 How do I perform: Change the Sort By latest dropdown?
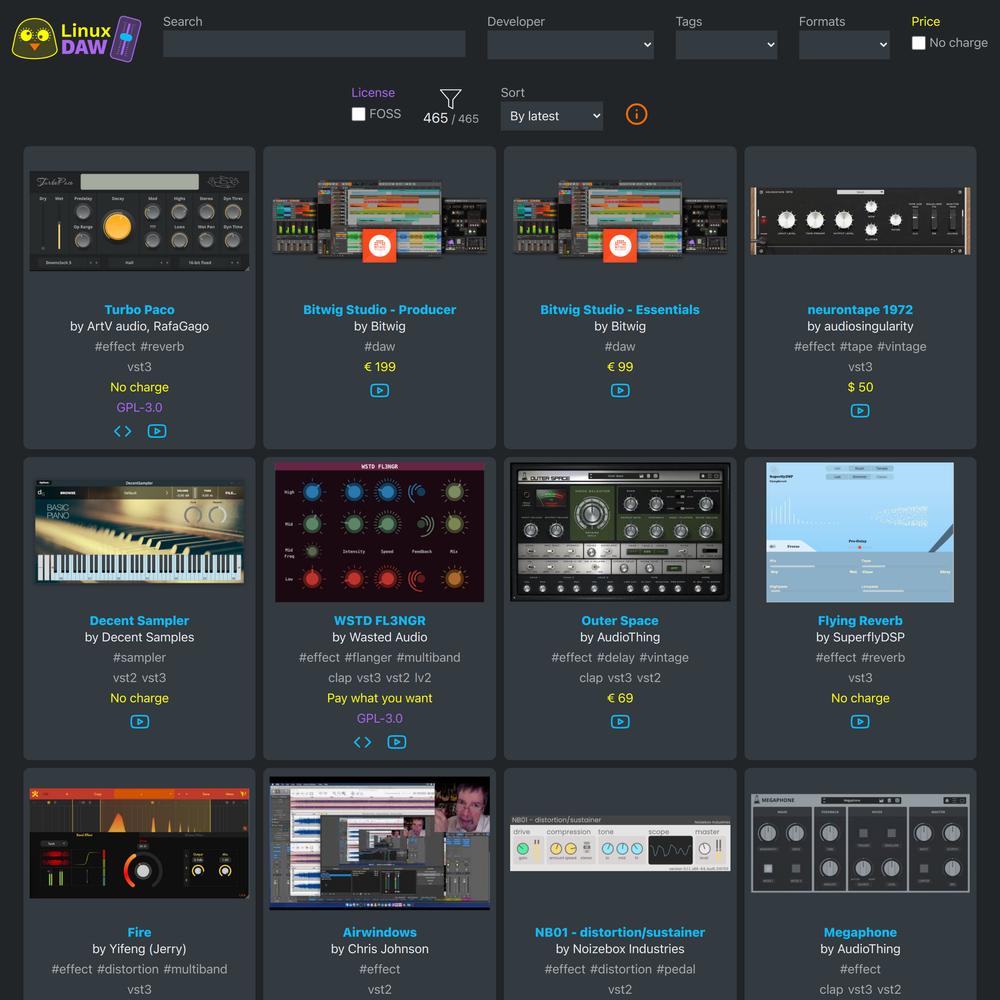552,116
